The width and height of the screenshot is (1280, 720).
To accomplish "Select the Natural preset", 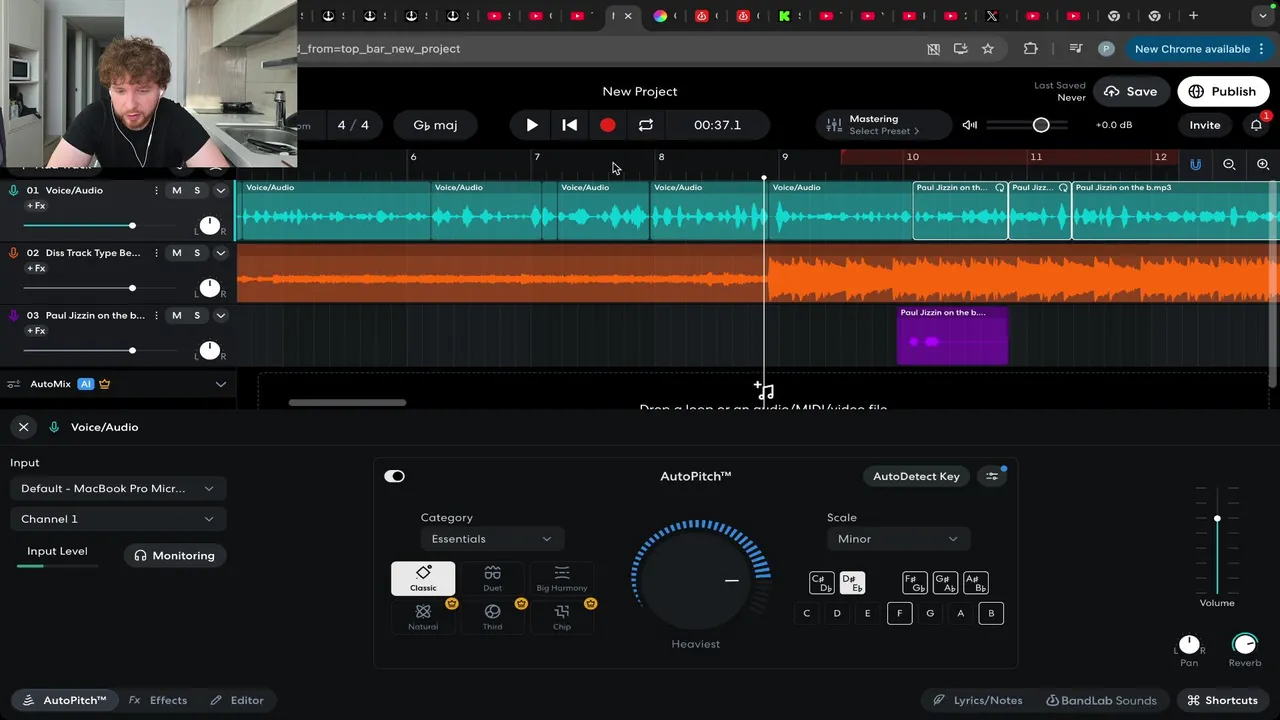I will (423, 617).
